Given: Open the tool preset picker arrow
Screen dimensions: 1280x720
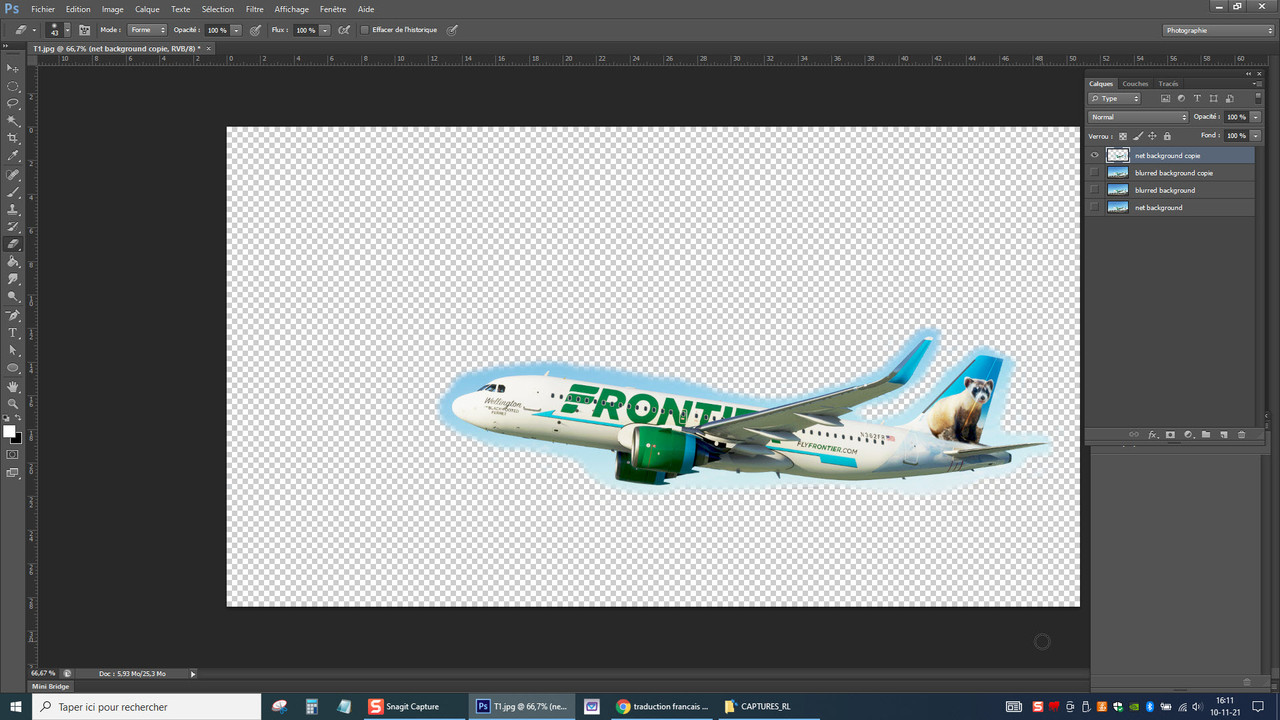Looking at the screenshot, I should tap(34, 30).
